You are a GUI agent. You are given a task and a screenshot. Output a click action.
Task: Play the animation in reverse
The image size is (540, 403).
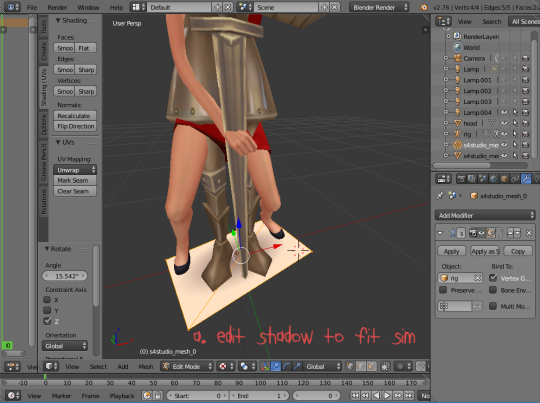376,395
